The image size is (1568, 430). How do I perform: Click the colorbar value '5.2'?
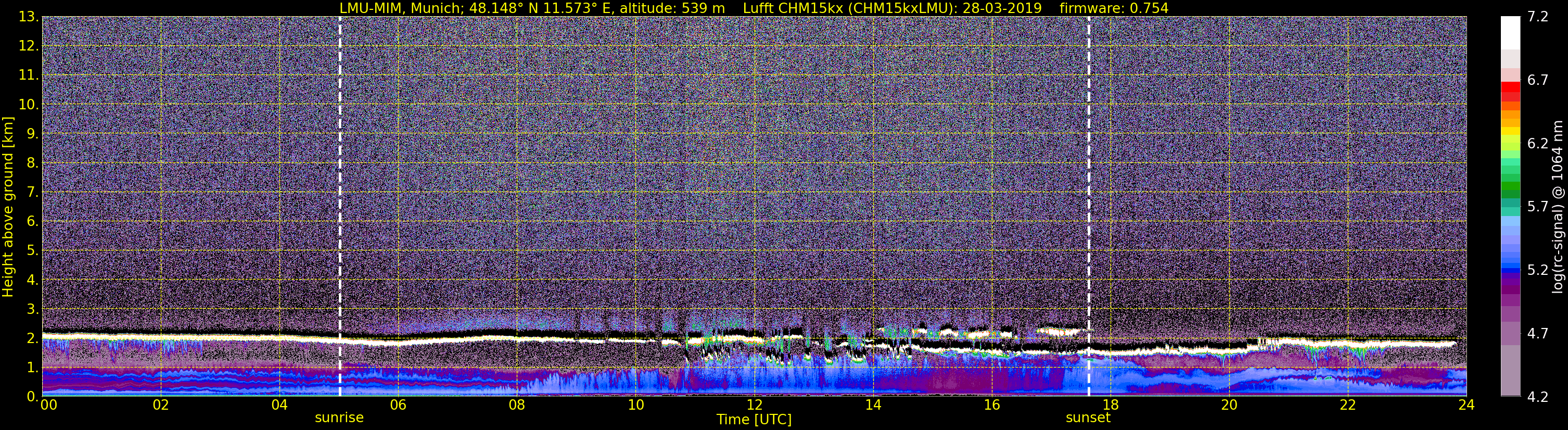pos(1538,270)
